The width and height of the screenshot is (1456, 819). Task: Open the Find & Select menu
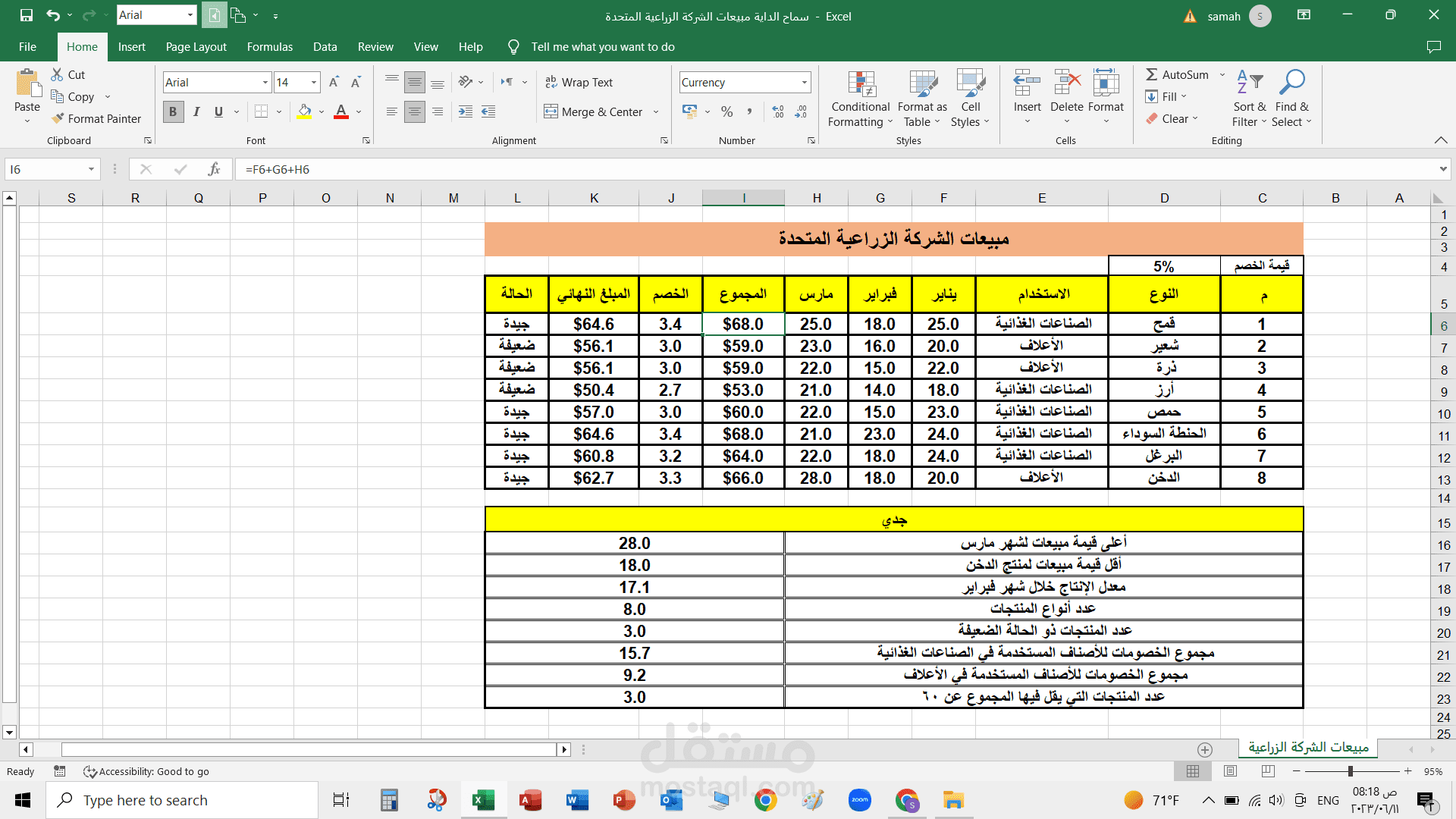(1292, 99)
